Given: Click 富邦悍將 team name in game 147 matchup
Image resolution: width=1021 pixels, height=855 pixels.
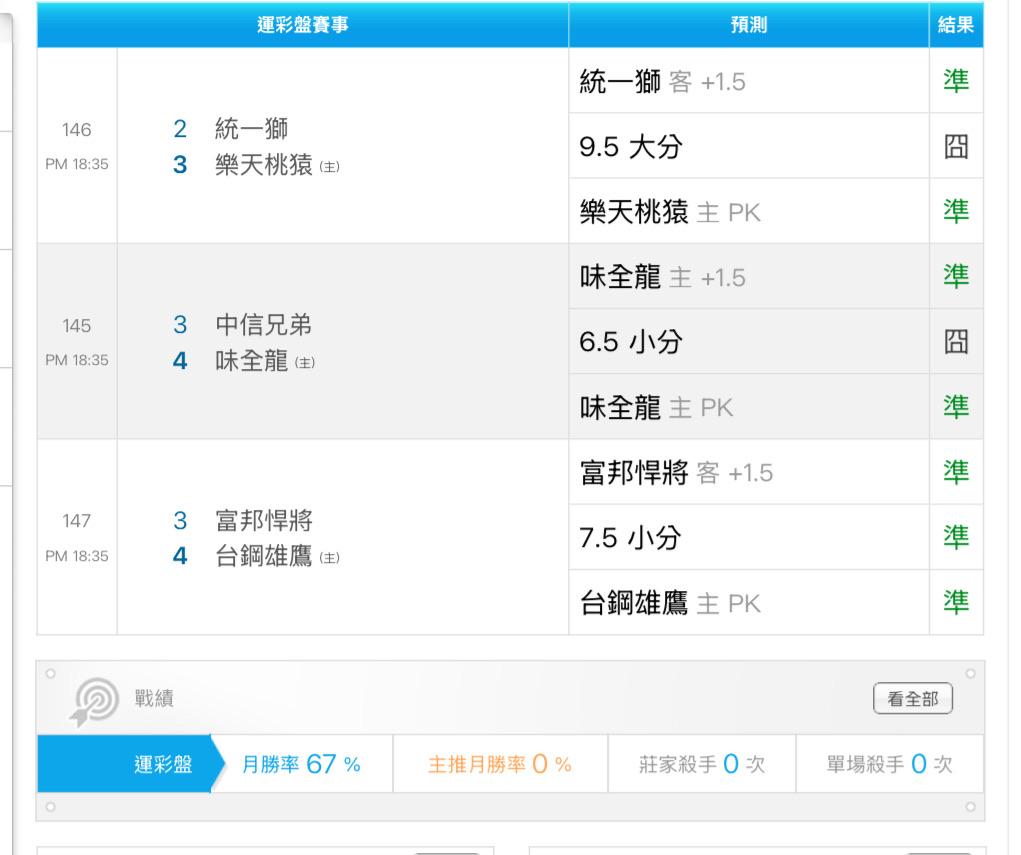Looking at the screenshot, I should (264, 520).
